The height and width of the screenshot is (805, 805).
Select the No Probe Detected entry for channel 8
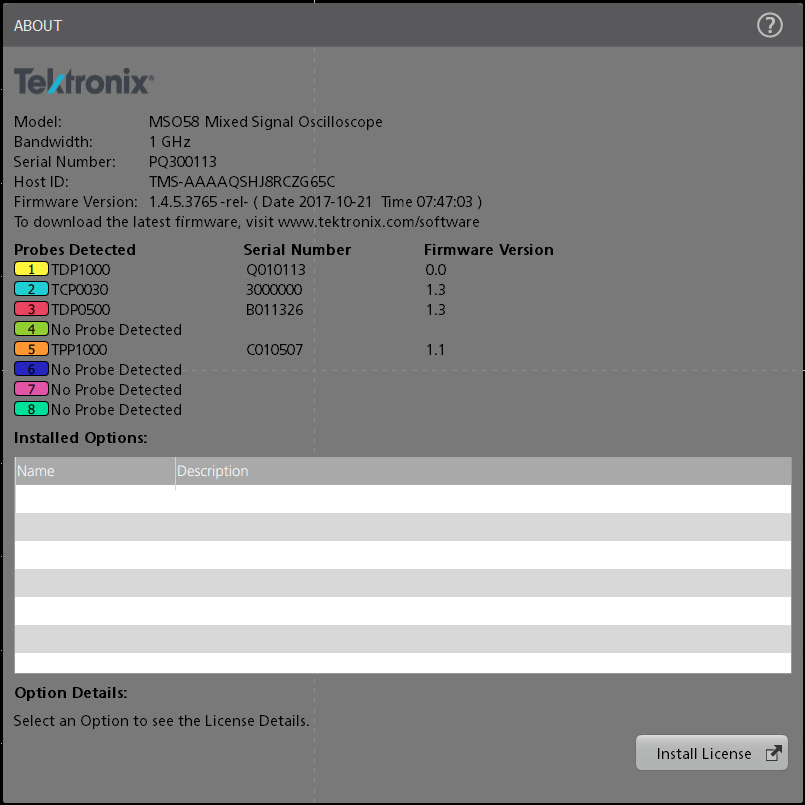[x=117, y=409]
